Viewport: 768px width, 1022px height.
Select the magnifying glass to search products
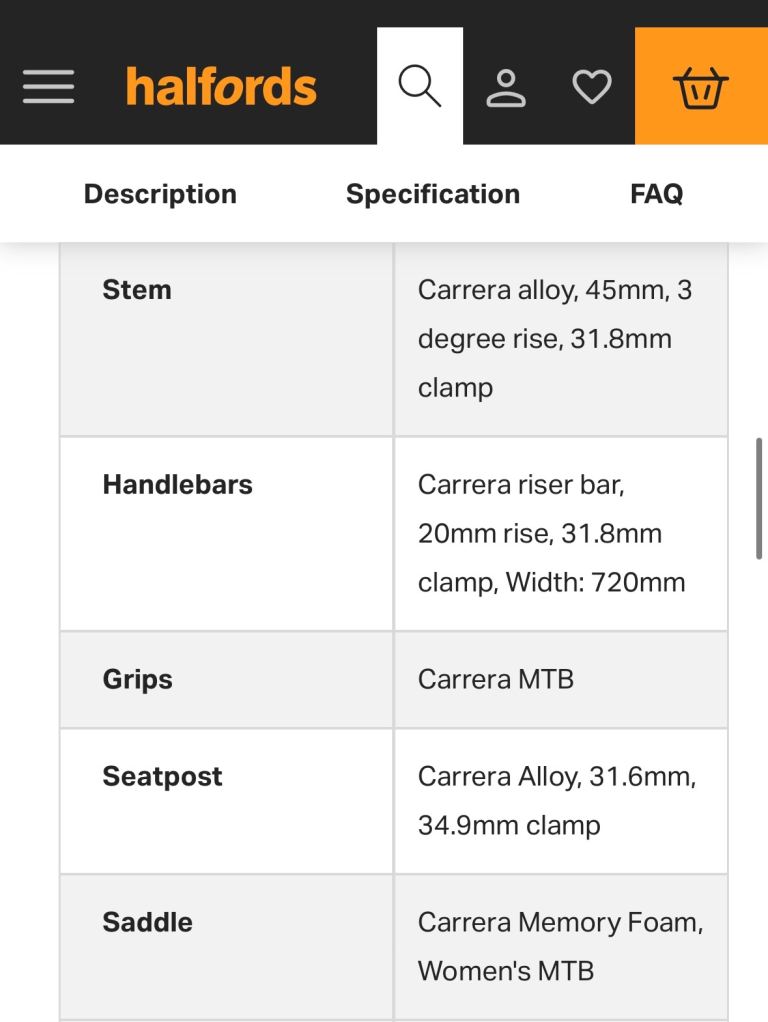click(419, 85)
